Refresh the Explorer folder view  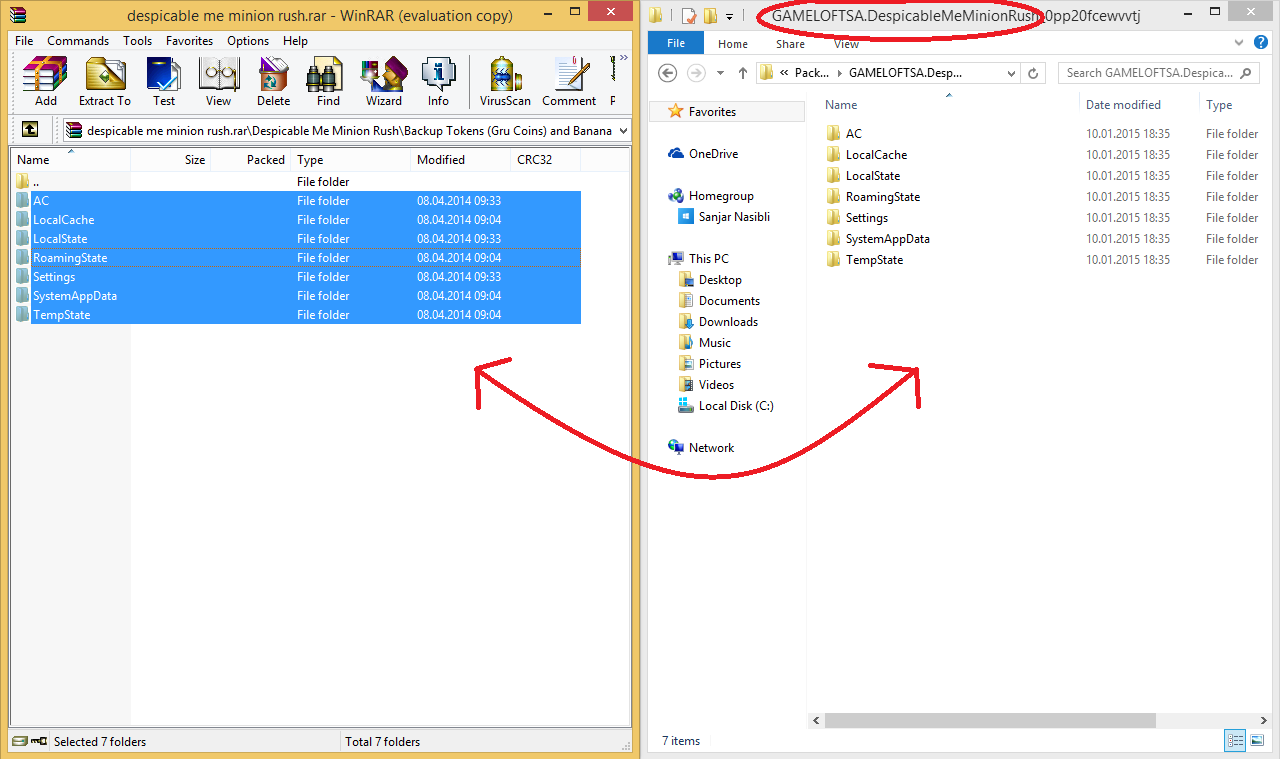[x=1034, y=73]
